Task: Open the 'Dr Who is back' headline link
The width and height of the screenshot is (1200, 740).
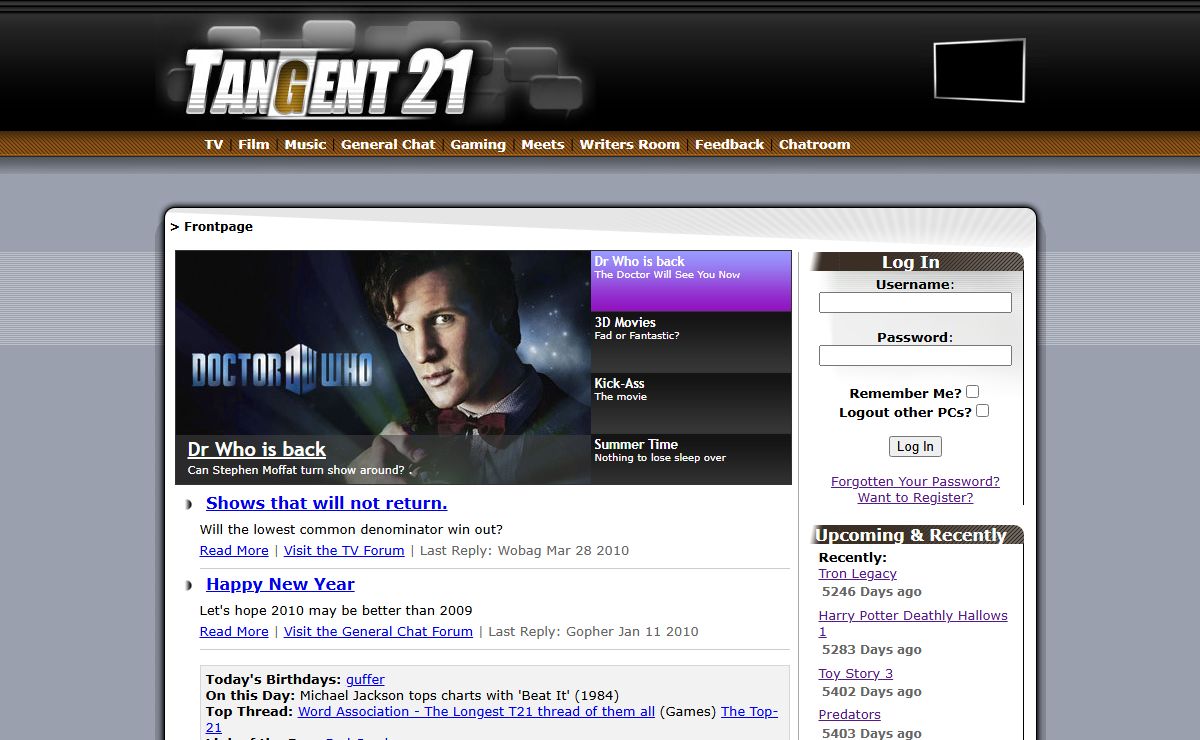Action: click(x=257, y=449)
